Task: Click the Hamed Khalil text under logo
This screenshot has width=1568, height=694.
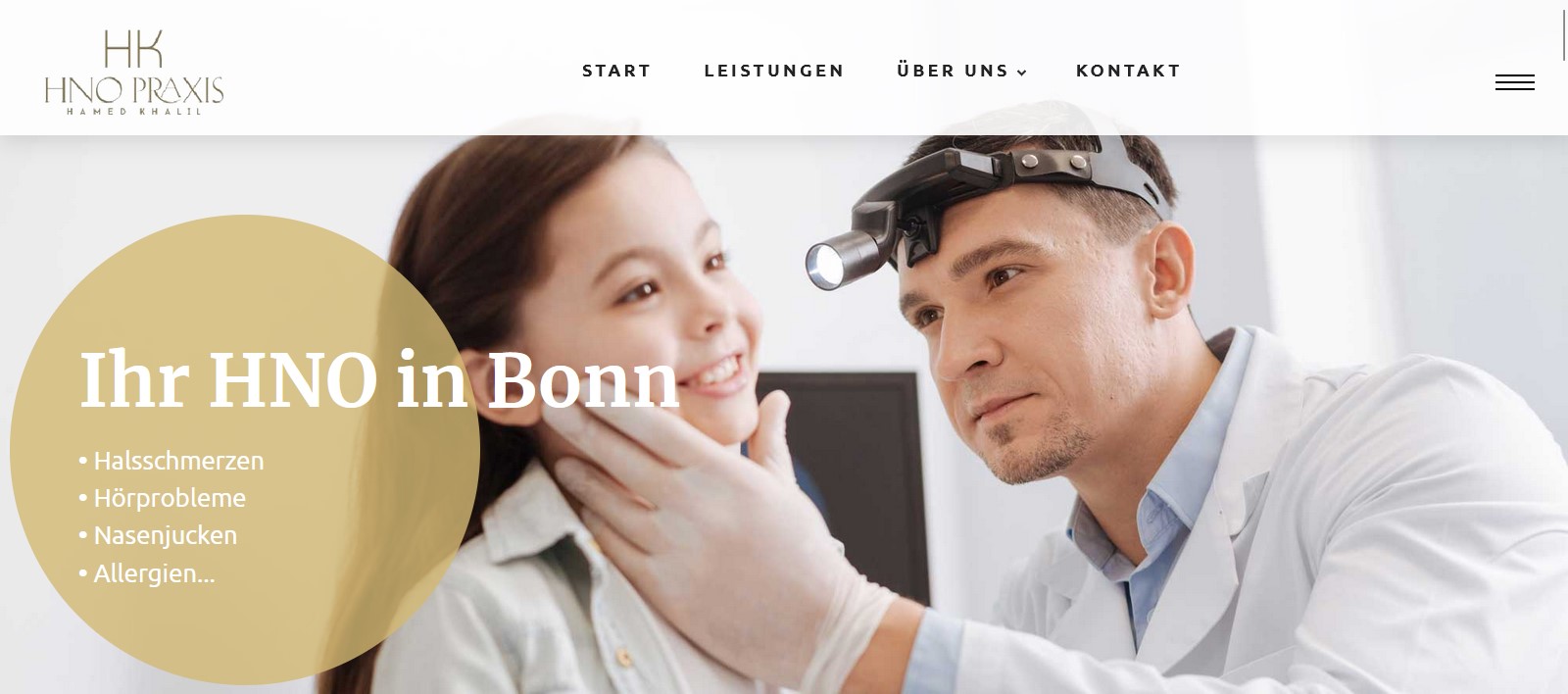Action: pyautogui.click(x=134, y=112)
